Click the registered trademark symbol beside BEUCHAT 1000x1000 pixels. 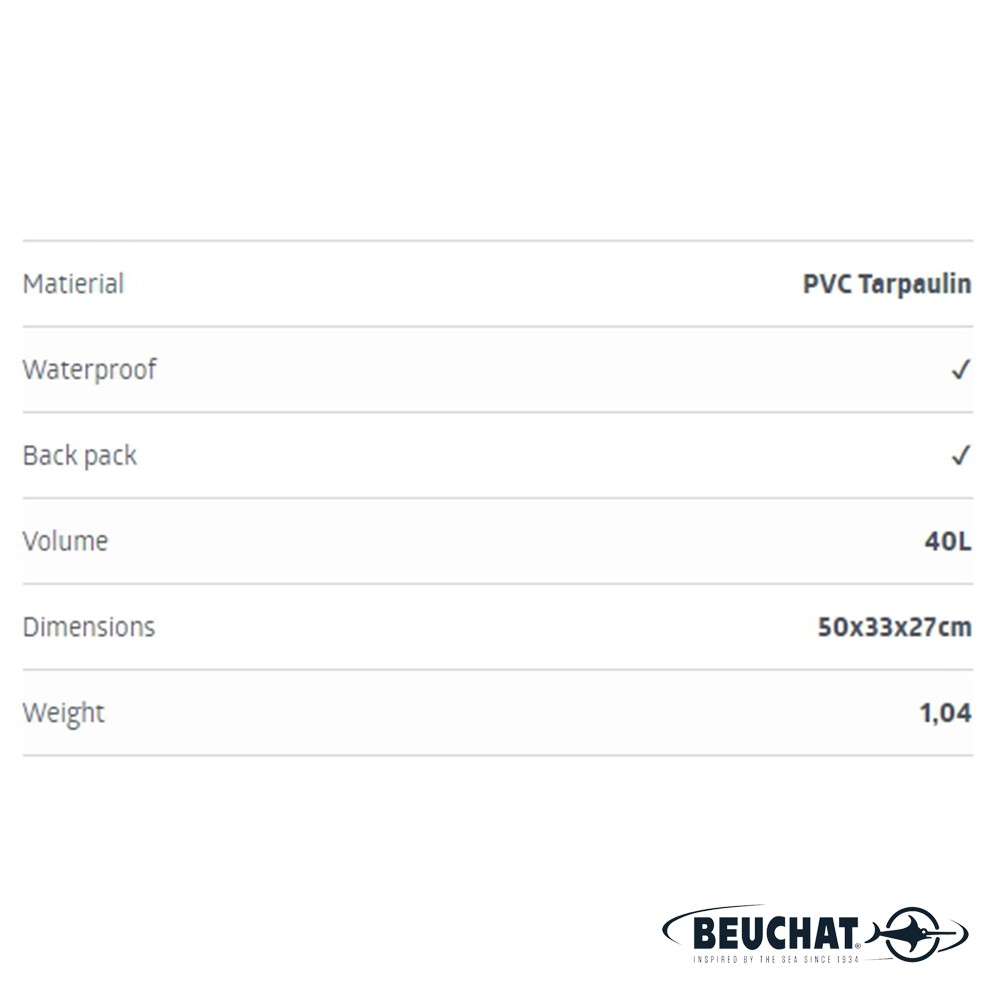click(x=859, y=944)
